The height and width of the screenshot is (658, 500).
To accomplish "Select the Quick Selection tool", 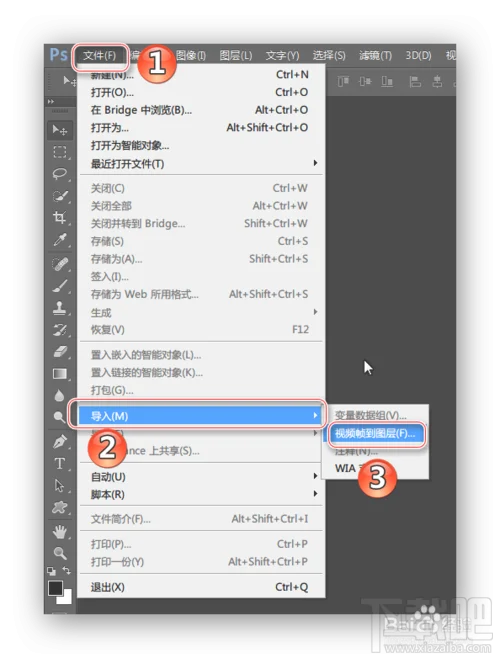I will point(60,196).
